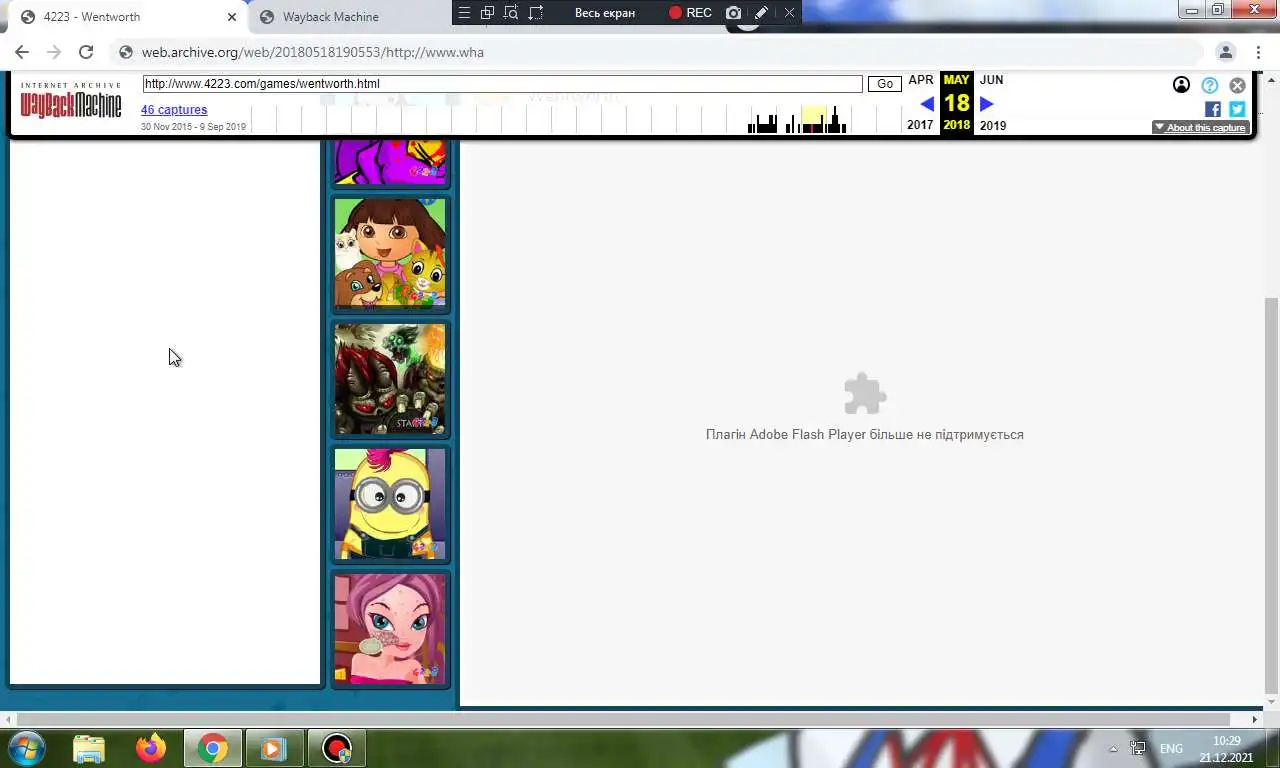This screenshot has width=1280, height=768.
Task: Open the Dora with pets game thumbnail
Action: click(x=390, y=252)
